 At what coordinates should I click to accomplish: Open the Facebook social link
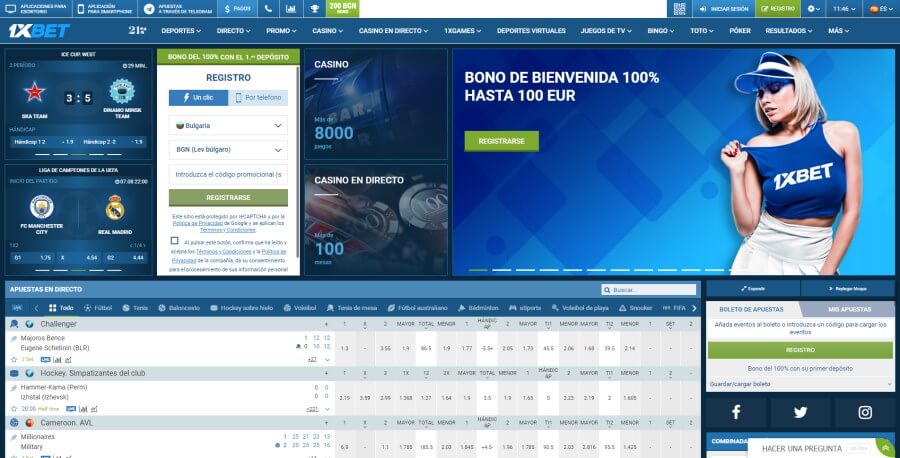click(736, 412)
